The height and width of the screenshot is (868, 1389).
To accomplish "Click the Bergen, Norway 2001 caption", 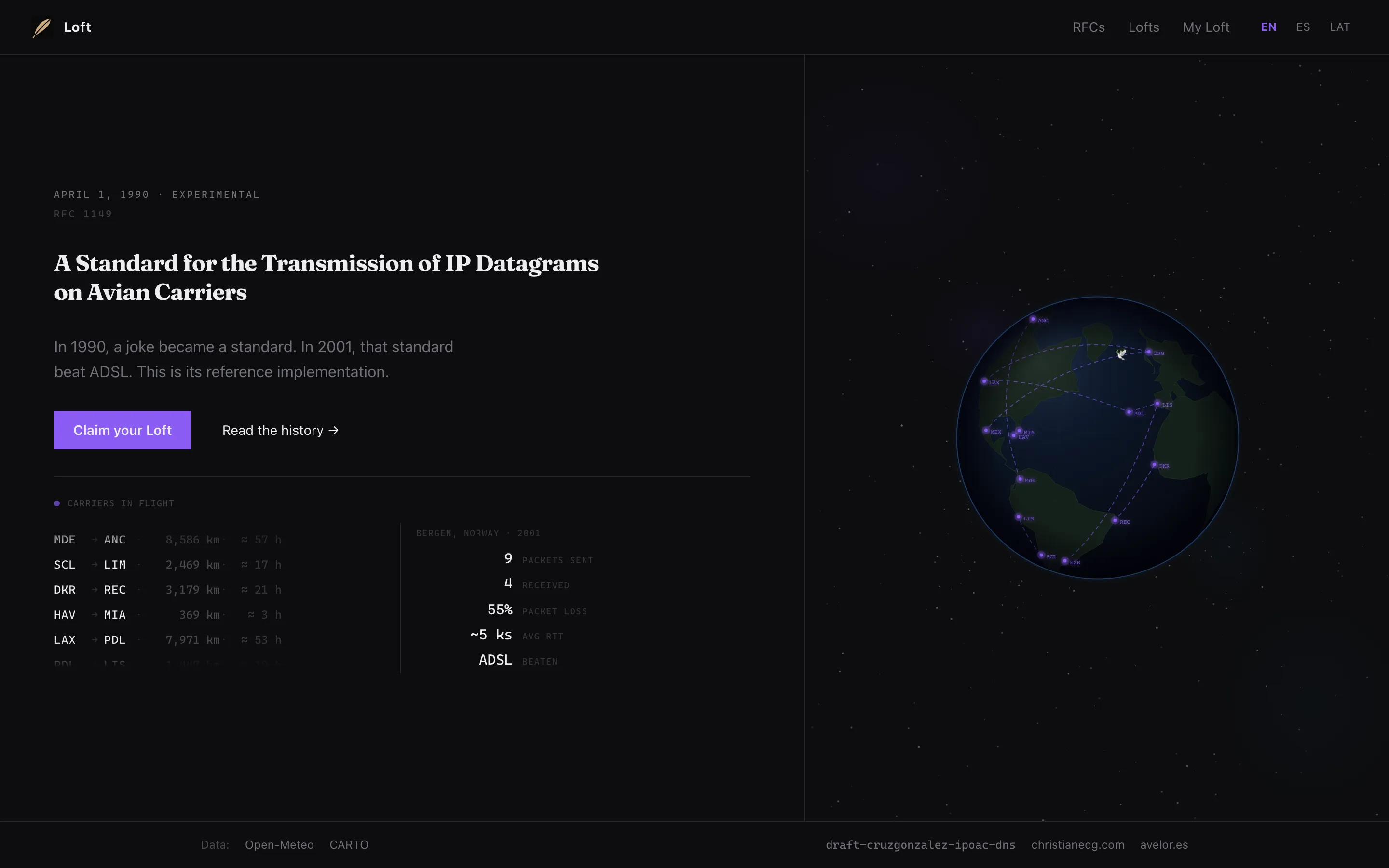I will coord(478,533).
